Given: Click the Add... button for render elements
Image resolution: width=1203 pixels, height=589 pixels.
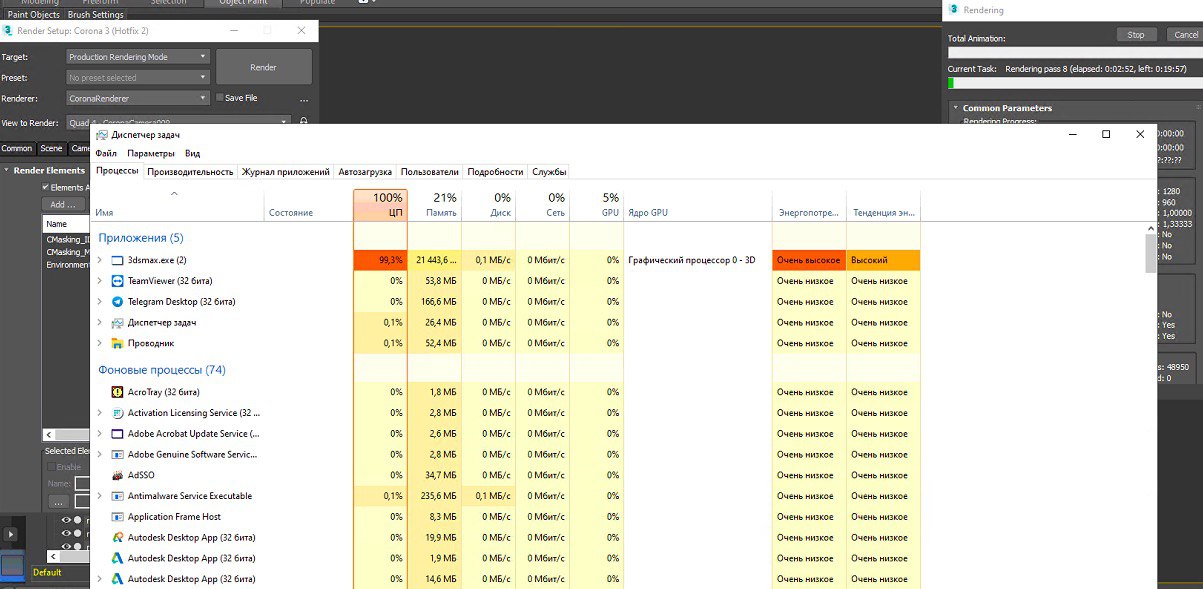Looking at the screenshot, I should pos(63,204).
